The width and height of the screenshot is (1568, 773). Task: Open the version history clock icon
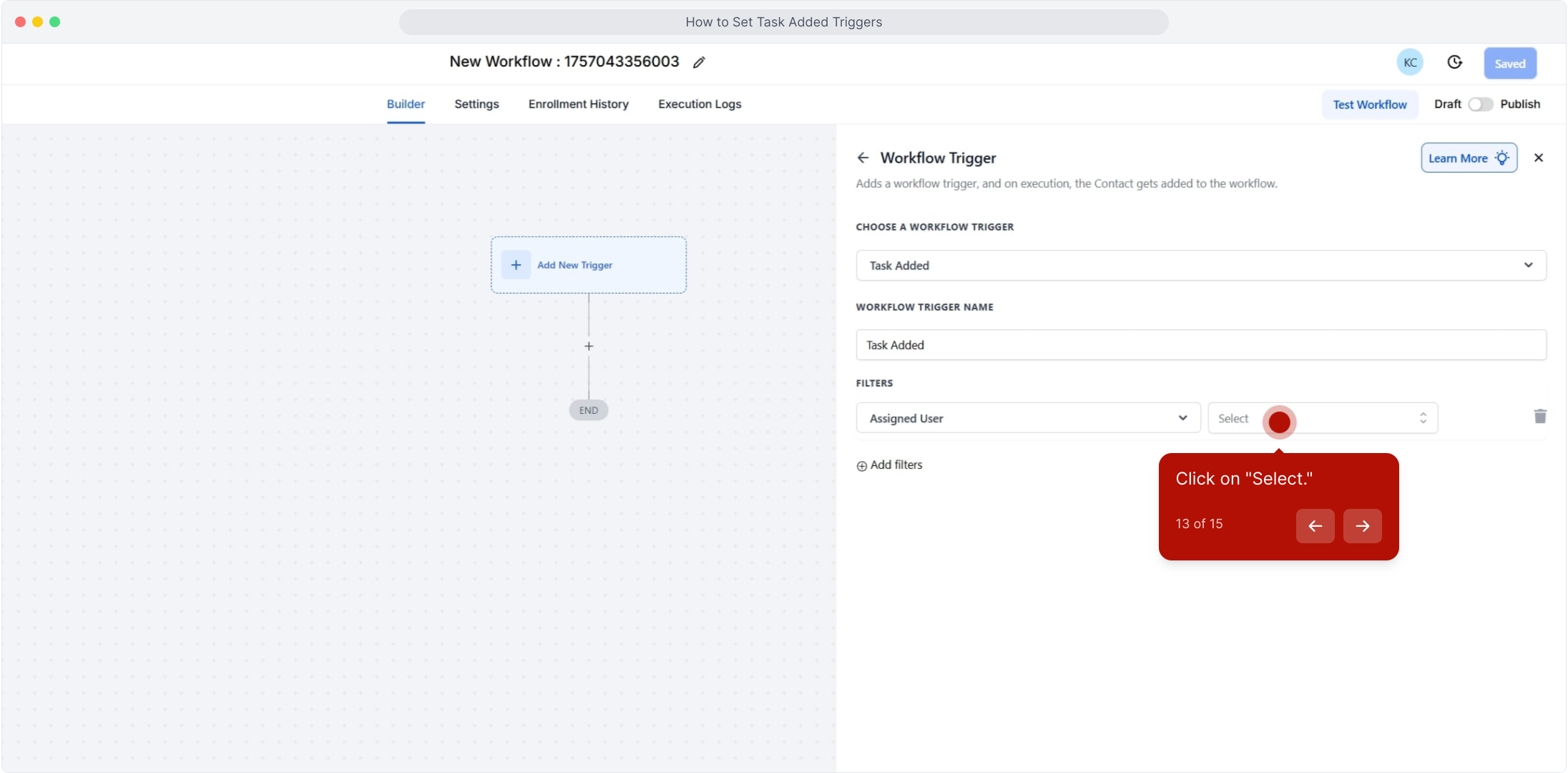coord(1454,62)
